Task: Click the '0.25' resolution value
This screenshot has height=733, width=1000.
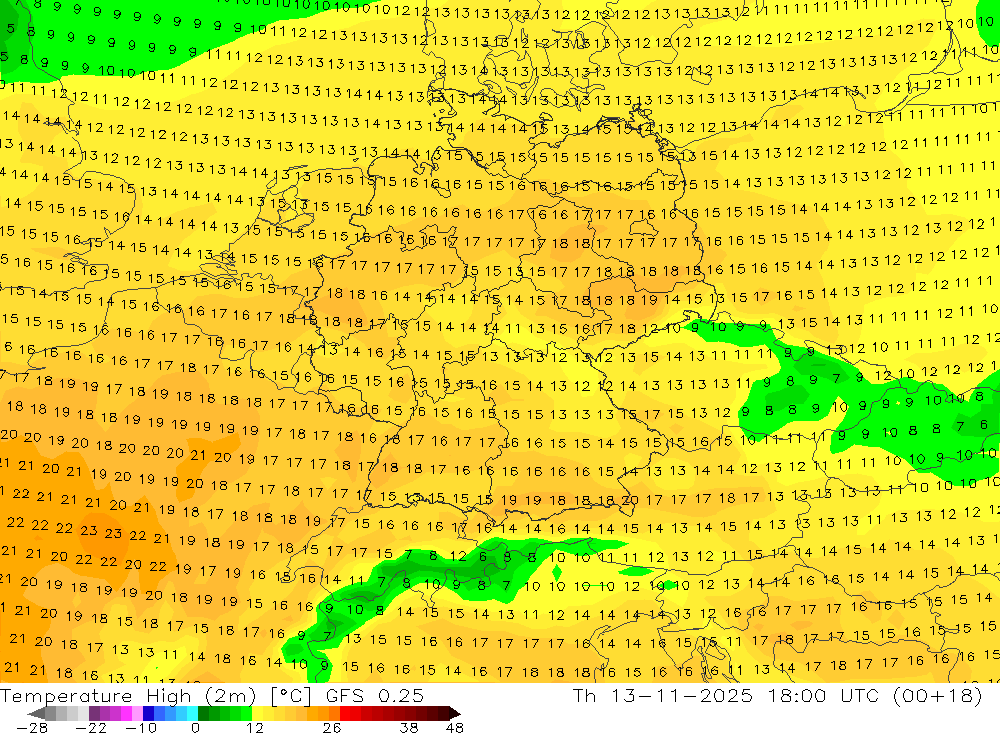Action: pos(401,695)
